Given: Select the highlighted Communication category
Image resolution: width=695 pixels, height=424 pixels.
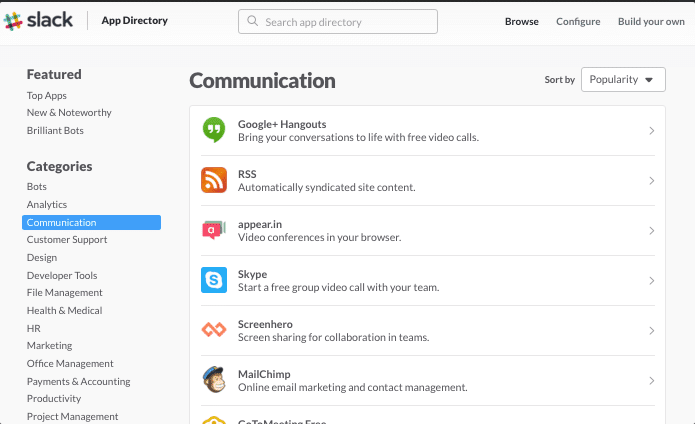Looking at the screenshot, I should coord(91,222).
